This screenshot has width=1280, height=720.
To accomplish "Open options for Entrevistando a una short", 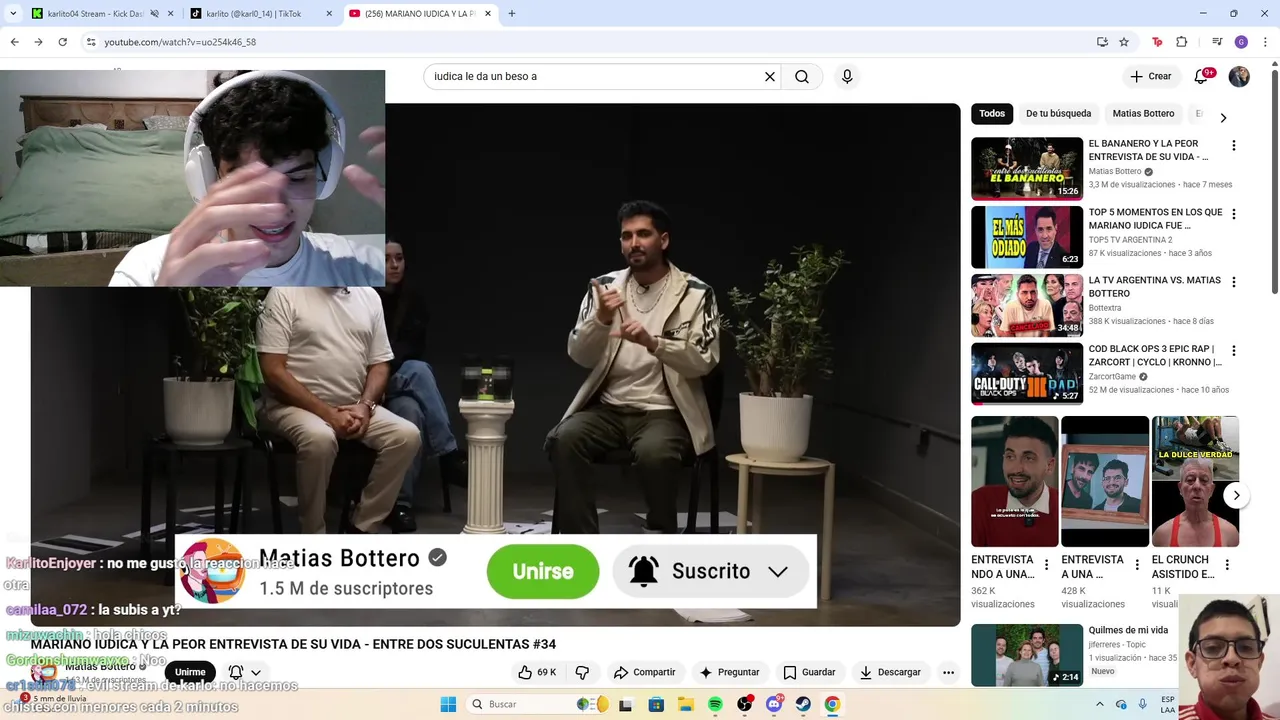I will (1047, 565).
